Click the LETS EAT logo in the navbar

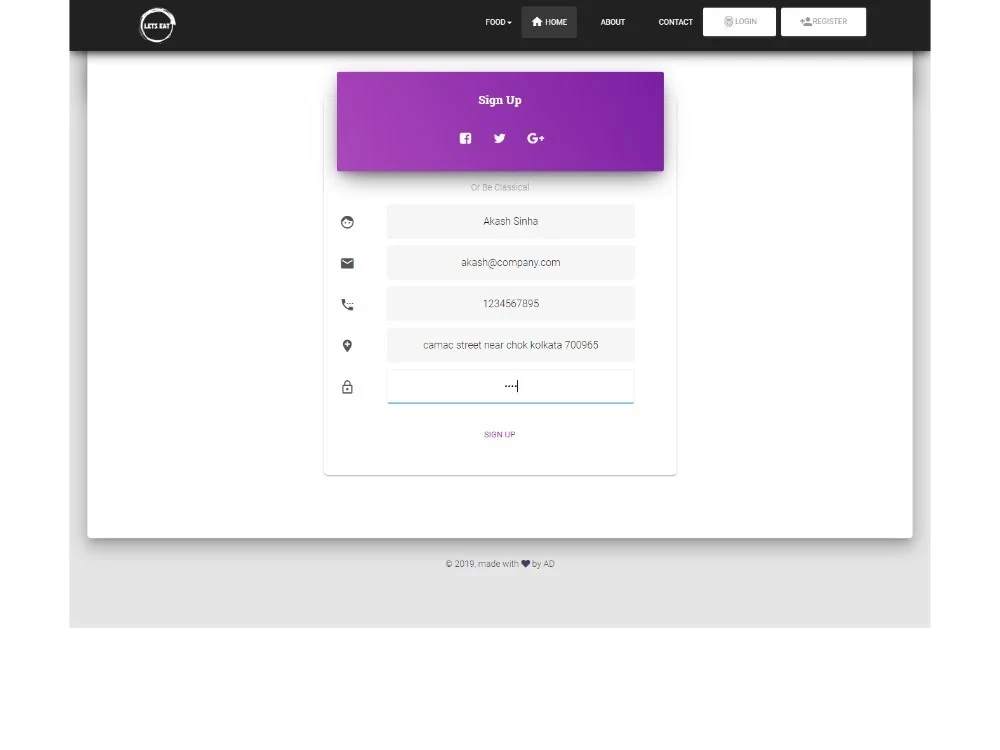coord(157,24)
